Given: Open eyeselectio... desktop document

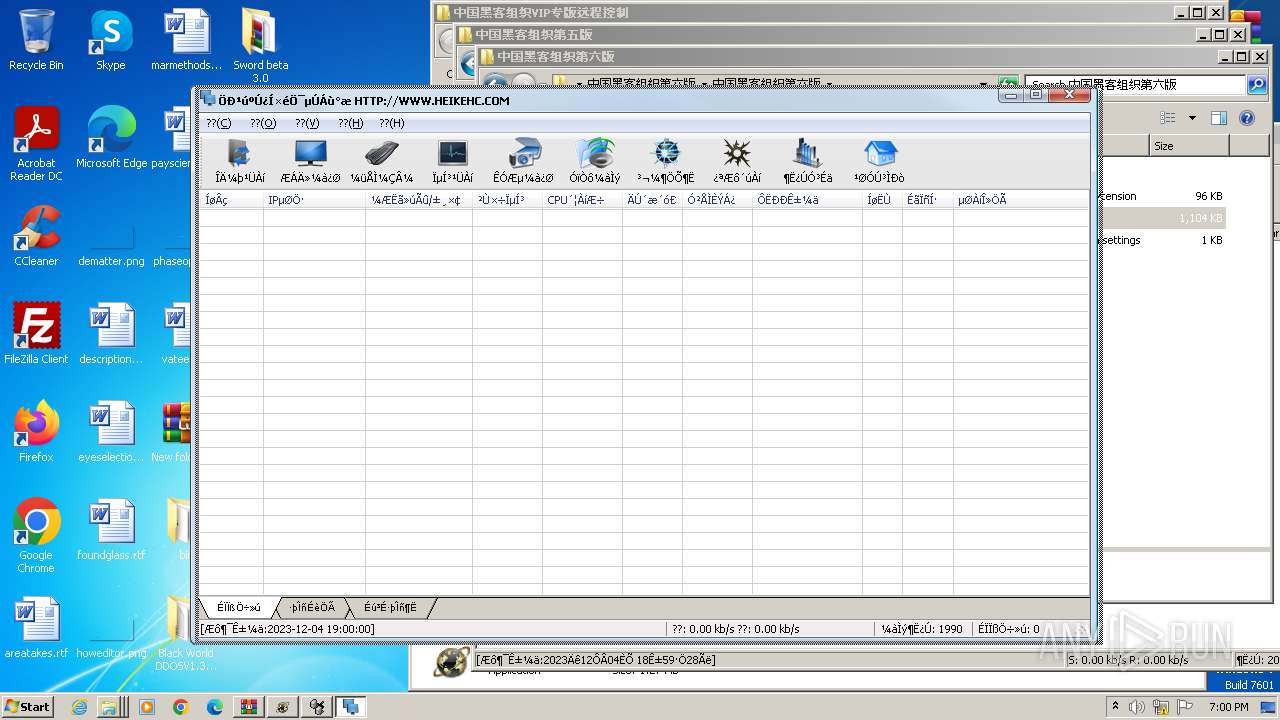Looking at the screenshot, I should [111, 432].
